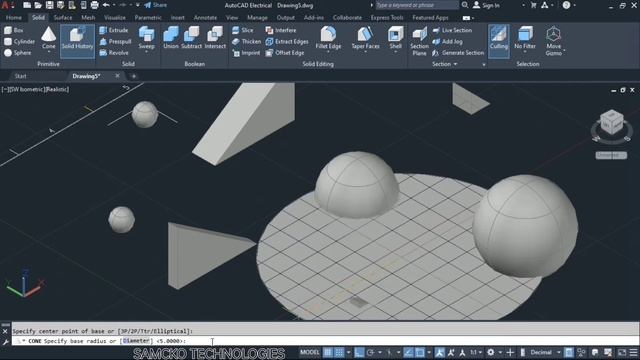Click the Section Plane tool

(419, 41)
